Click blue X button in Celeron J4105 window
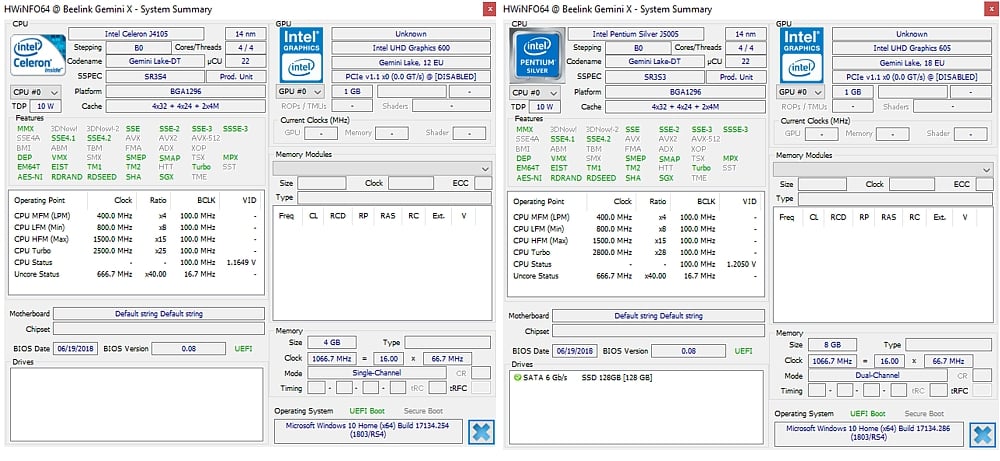The height and width of the screenshot is (461, 1000). pos(482,432)
